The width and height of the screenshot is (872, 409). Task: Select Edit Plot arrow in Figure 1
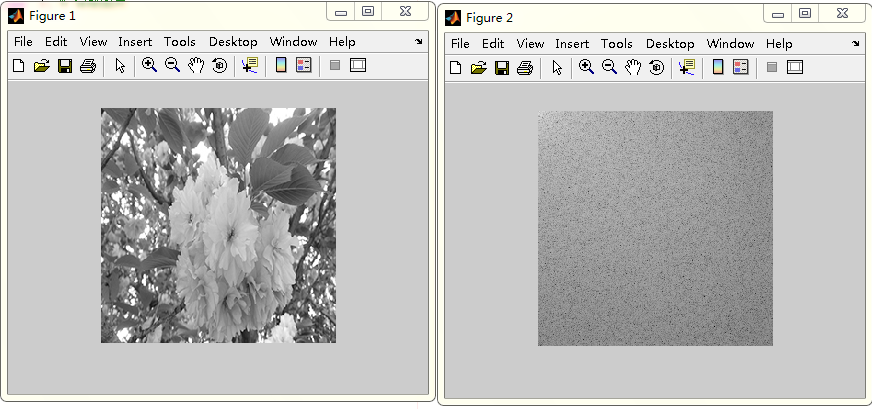120,66
